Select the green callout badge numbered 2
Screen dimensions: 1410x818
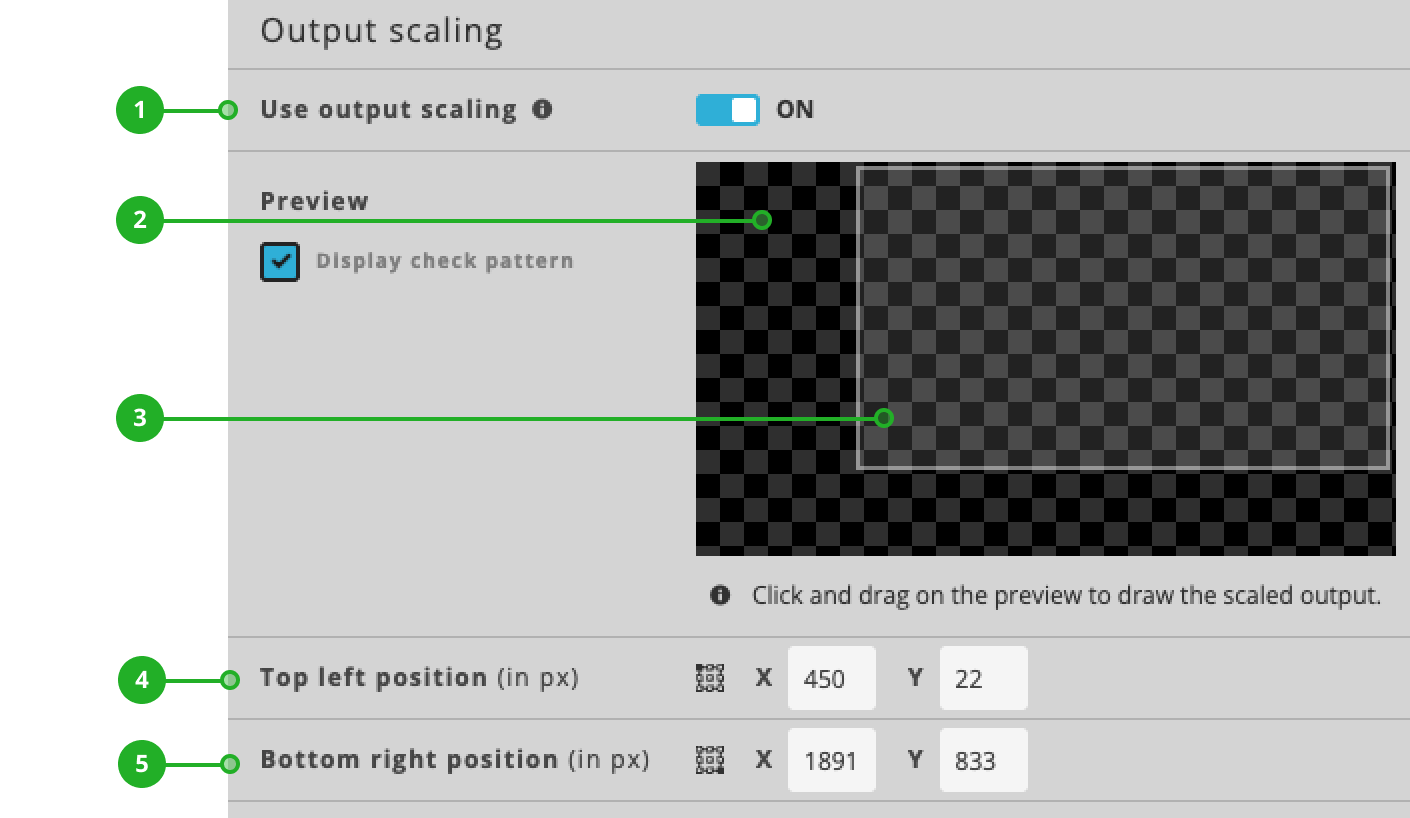[139, 220]
